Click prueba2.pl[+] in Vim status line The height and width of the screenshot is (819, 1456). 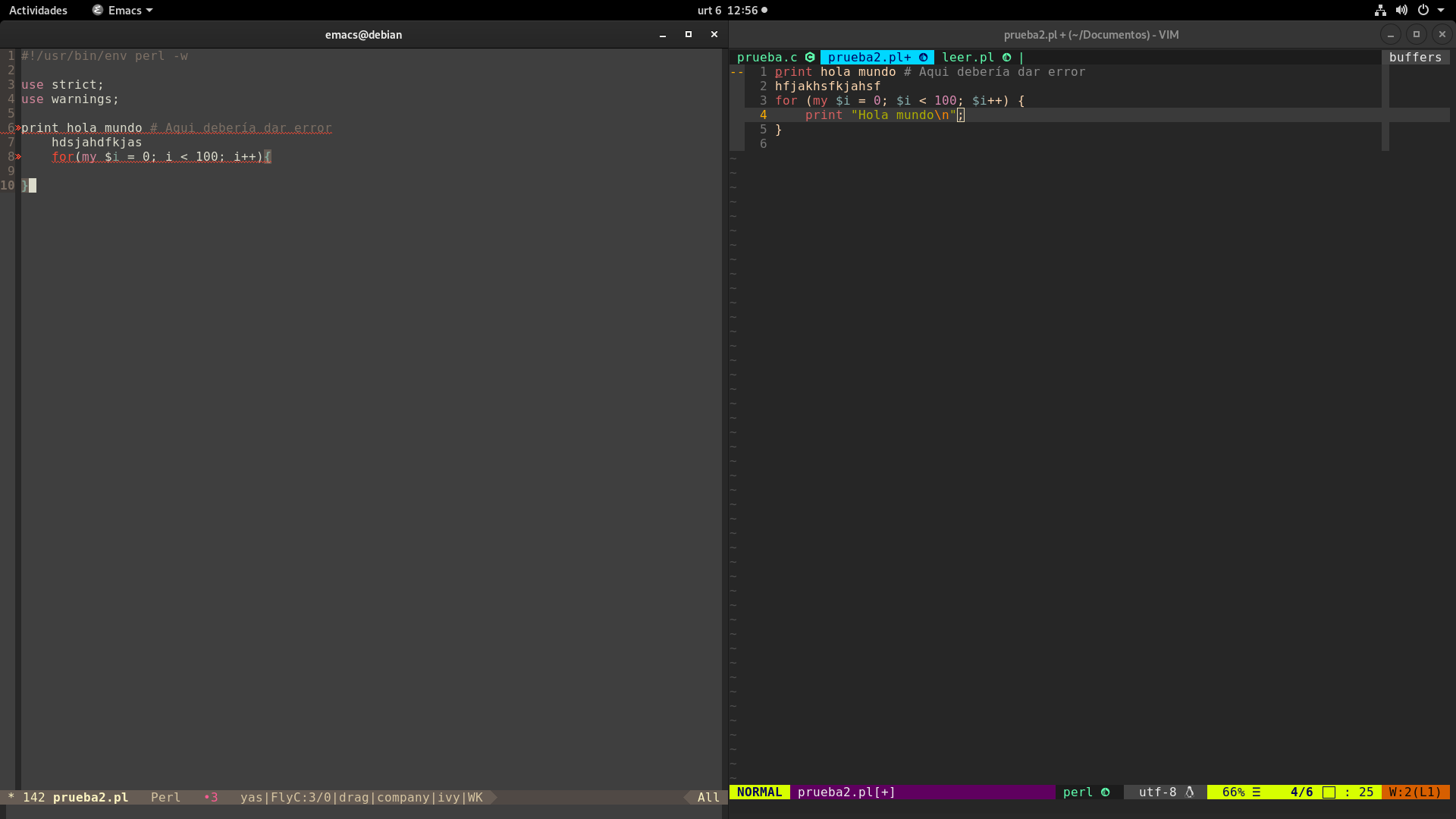tap(846, 792)
